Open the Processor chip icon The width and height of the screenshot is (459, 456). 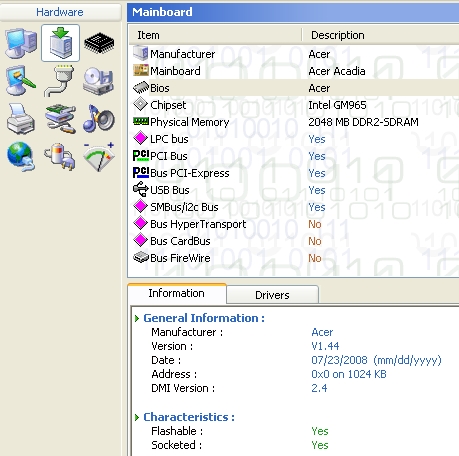pyautogui.click(x=99, y=43)
